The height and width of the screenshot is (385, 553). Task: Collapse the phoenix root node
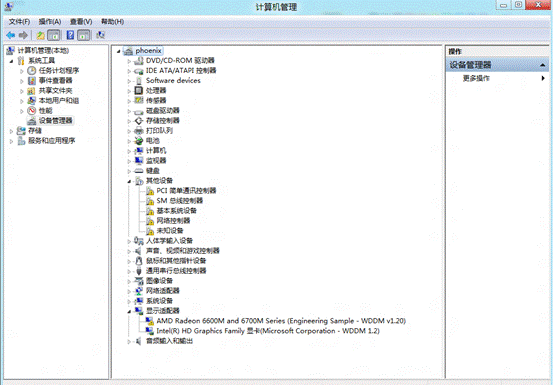(118, 51)
